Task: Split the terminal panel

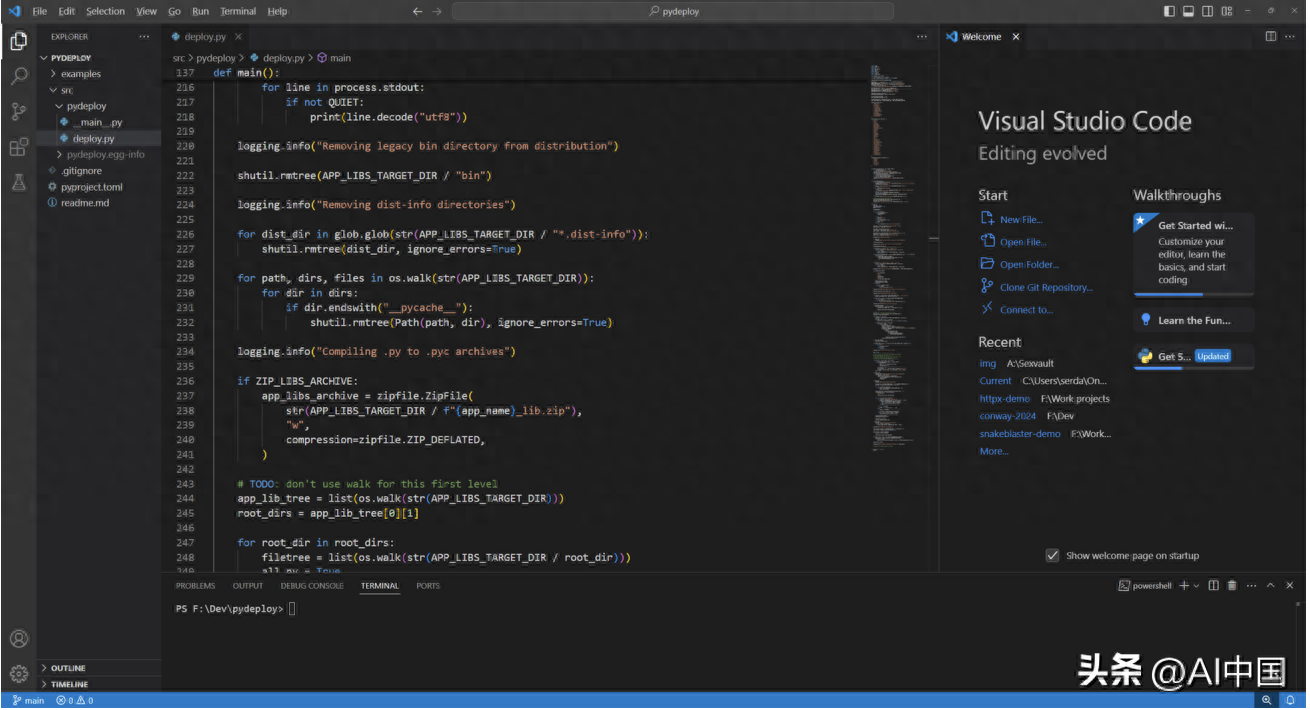Action: click(x=1213, y=585)
